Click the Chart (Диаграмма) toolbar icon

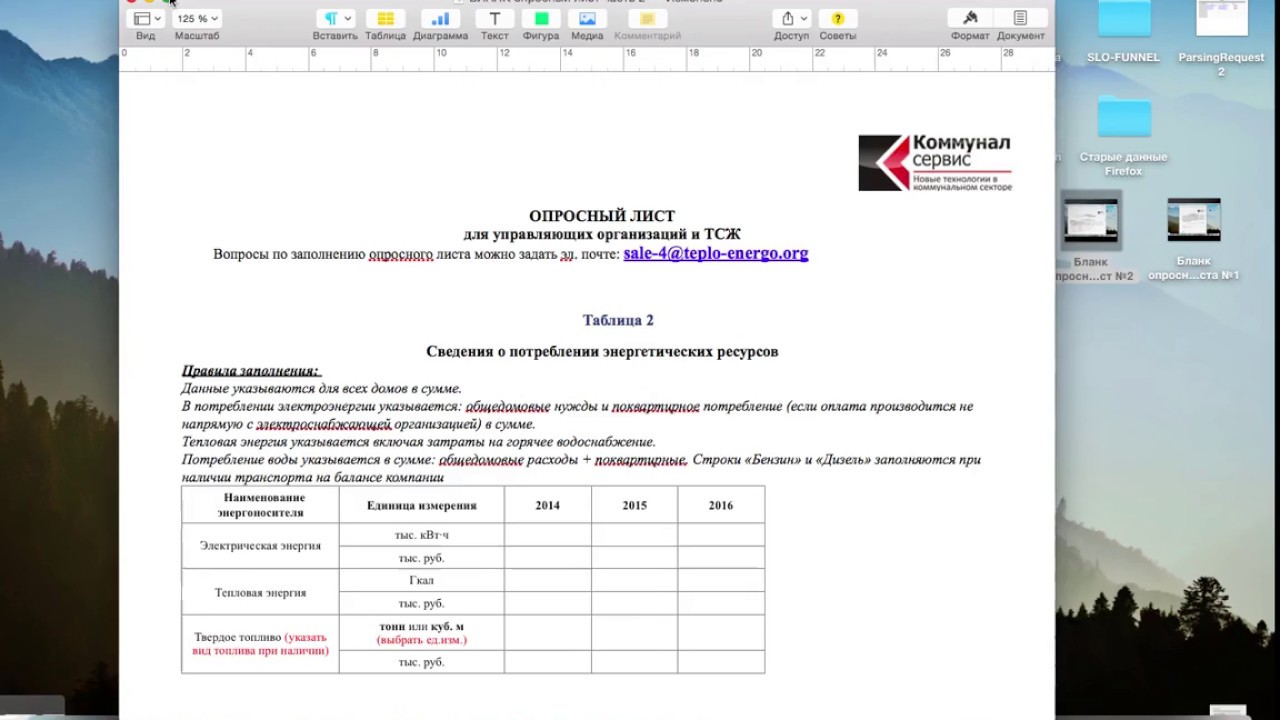(440, 19)
